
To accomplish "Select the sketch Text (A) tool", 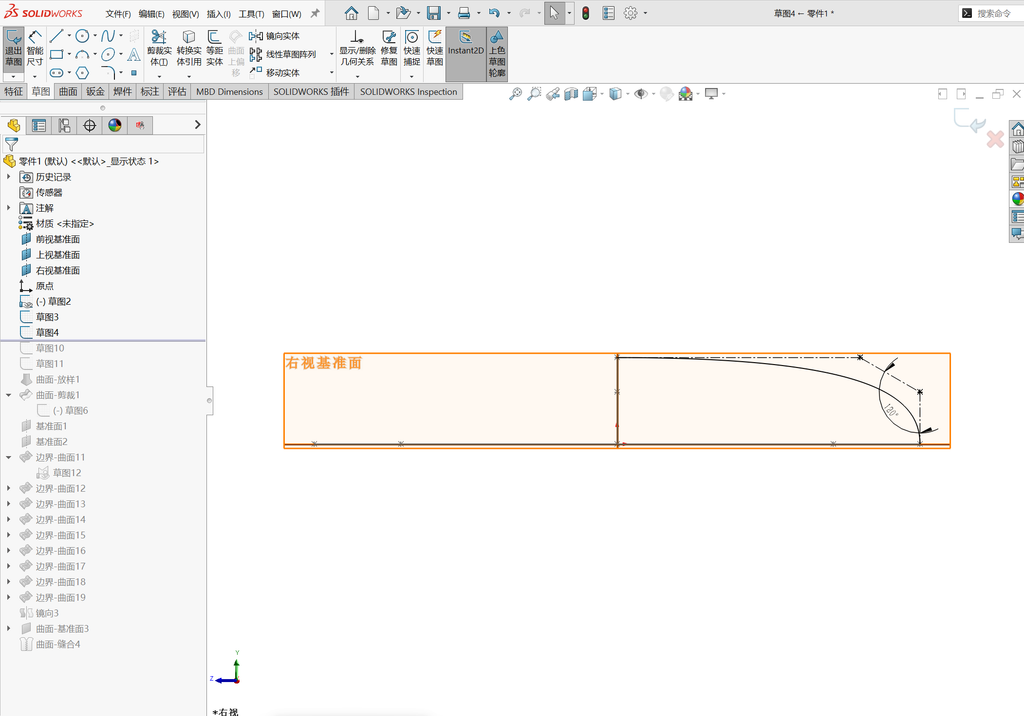I will pyautogui.click(x=133, y=54).
